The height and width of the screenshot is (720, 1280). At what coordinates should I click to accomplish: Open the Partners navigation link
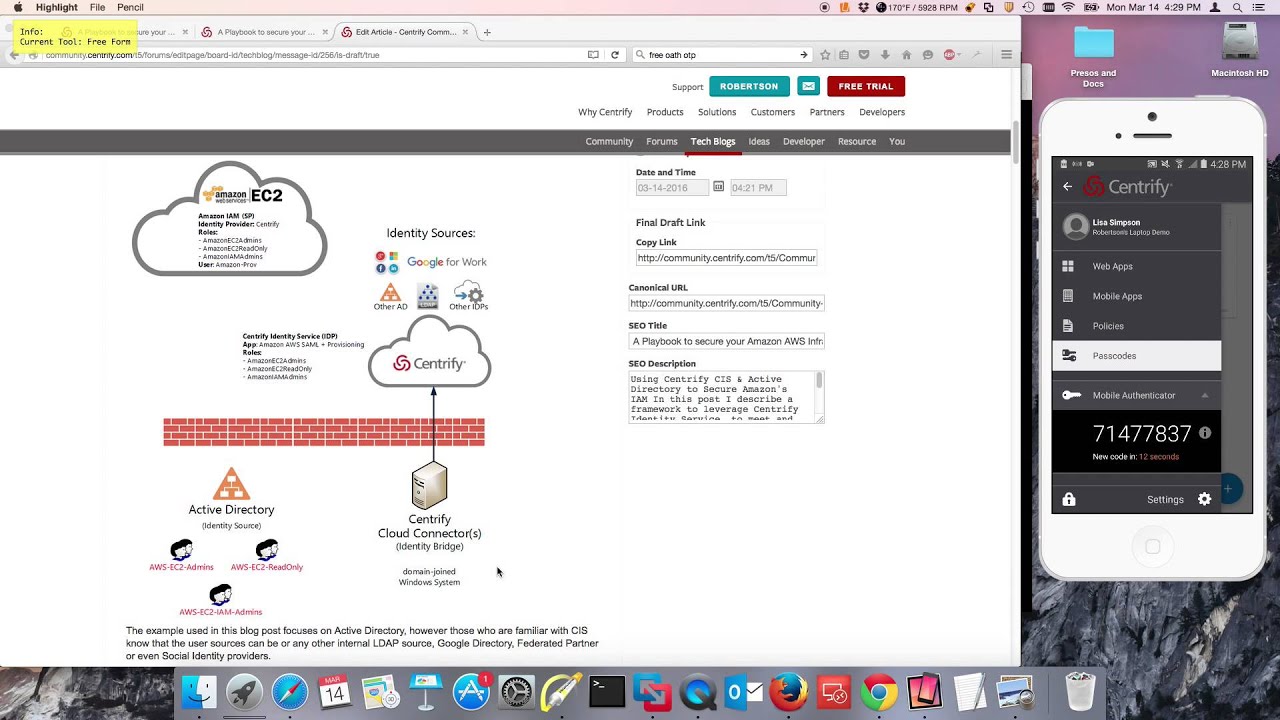click(827, 112)
